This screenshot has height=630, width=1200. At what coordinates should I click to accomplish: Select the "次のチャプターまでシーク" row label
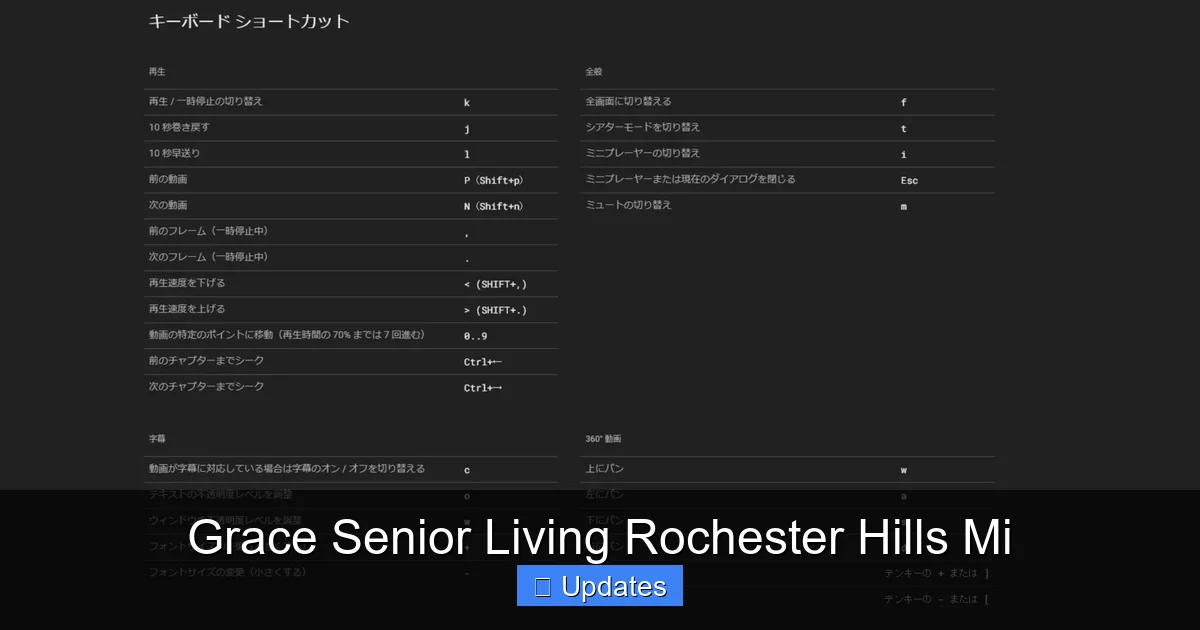coord(206,387)
